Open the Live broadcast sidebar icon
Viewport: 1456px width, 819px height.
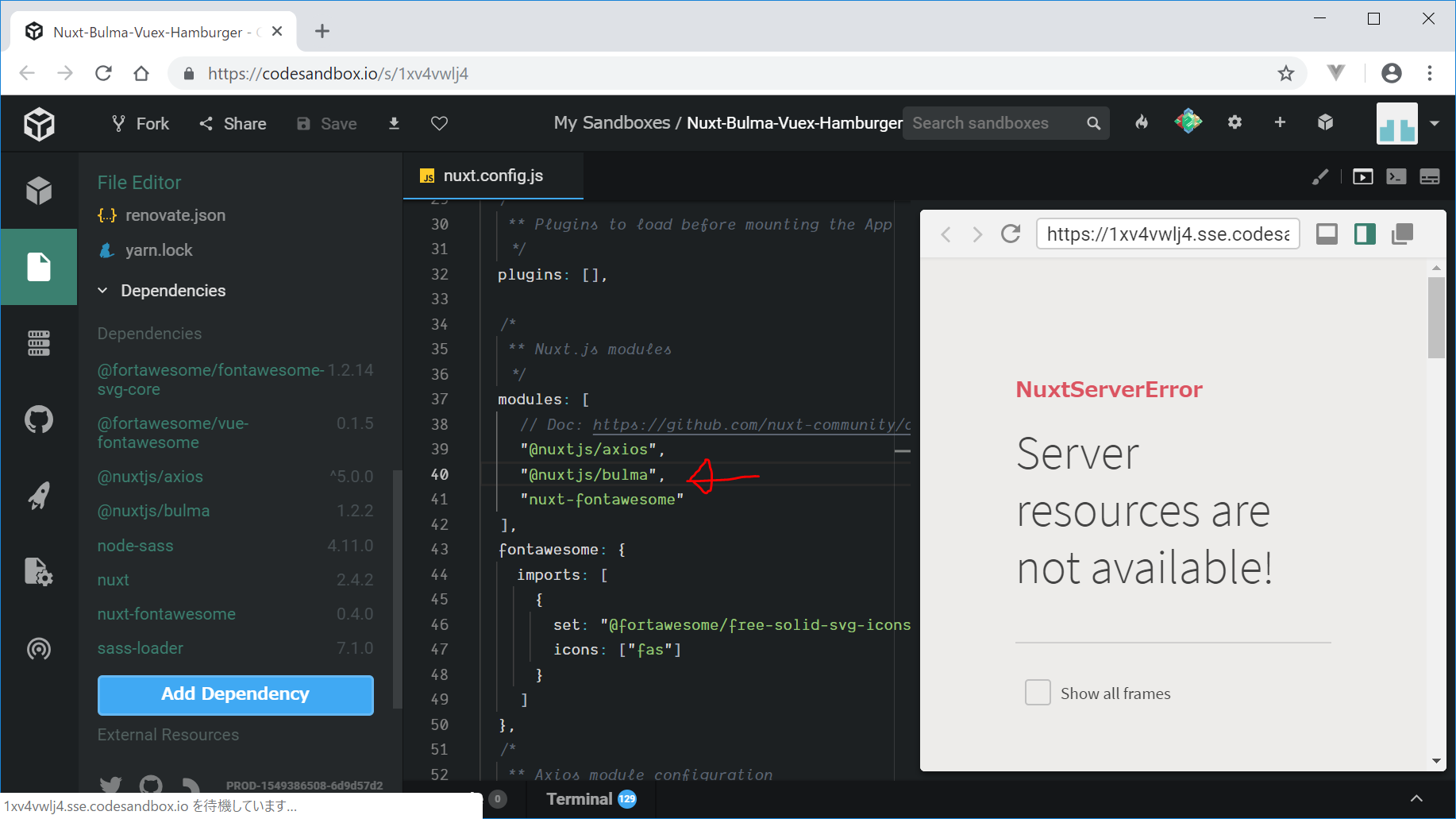(x=39, y=649)
